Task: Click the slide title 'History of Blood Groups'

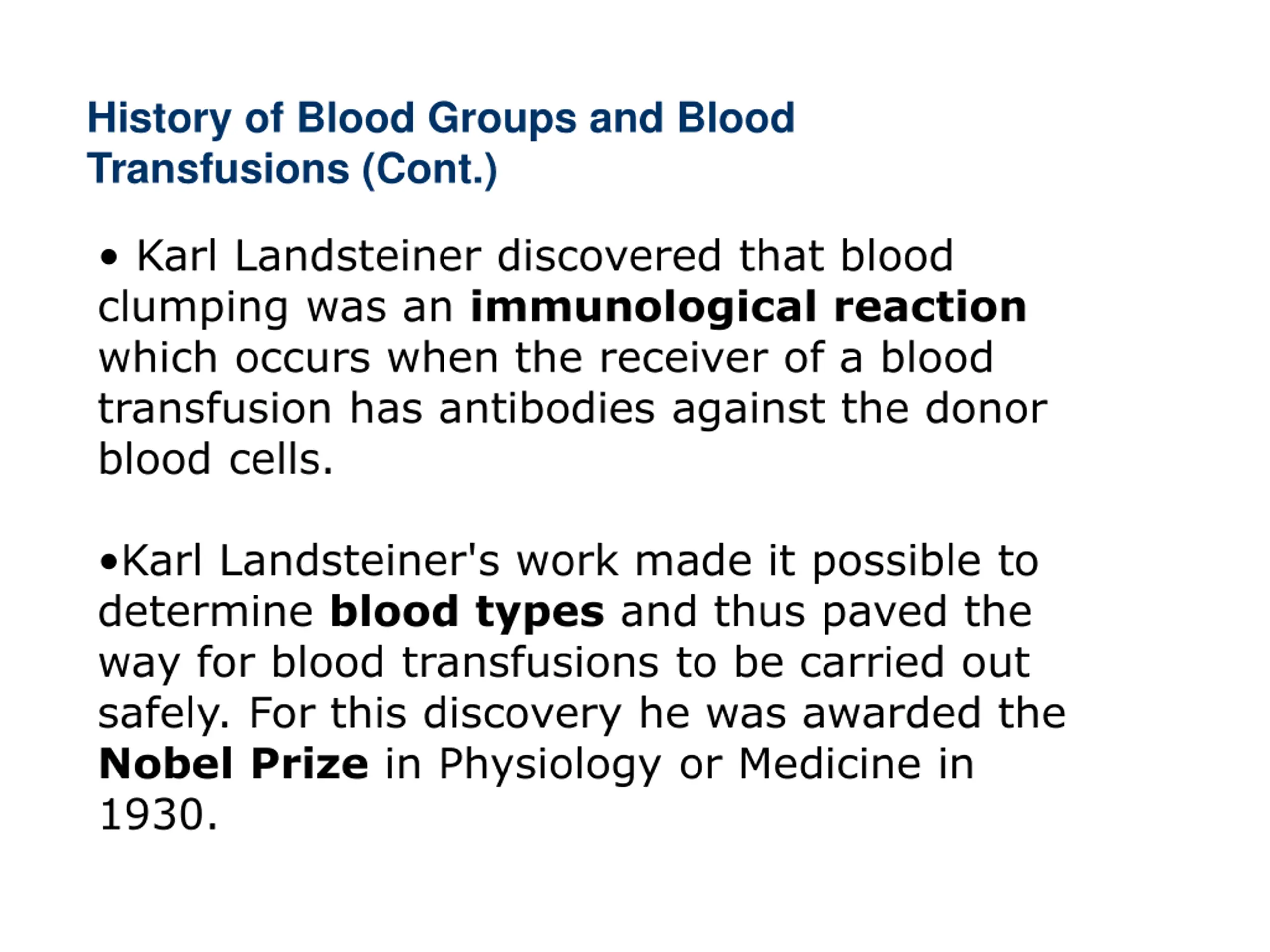Action: [x=441, y=119]
